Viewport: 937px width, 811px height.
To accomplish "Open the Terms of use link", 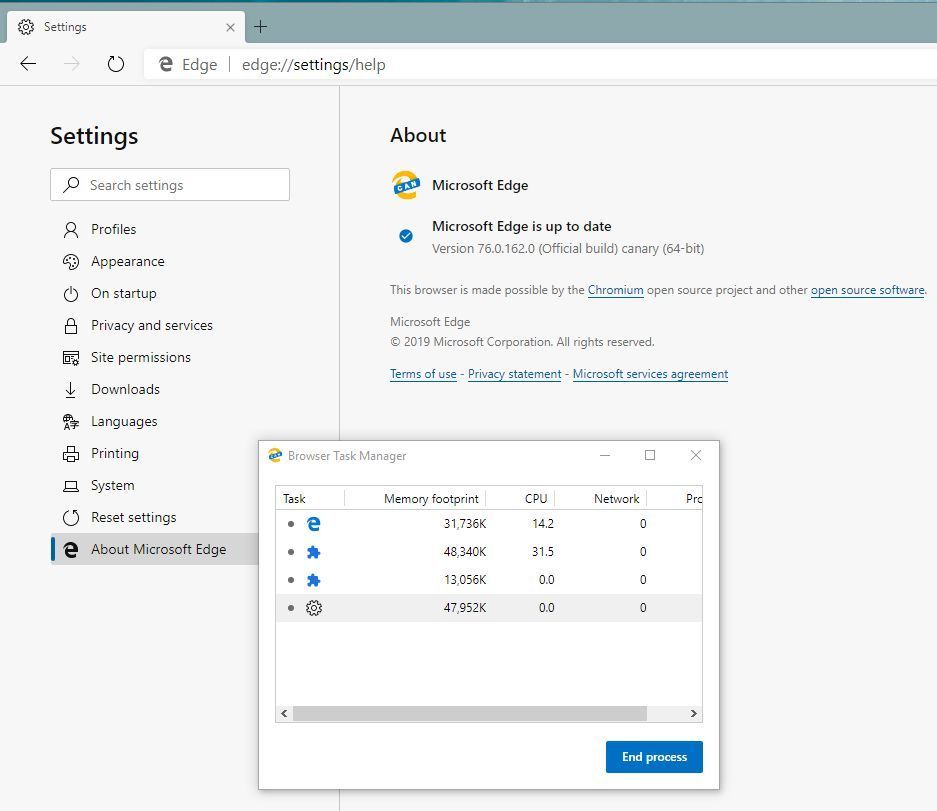I will click(423, 374).
